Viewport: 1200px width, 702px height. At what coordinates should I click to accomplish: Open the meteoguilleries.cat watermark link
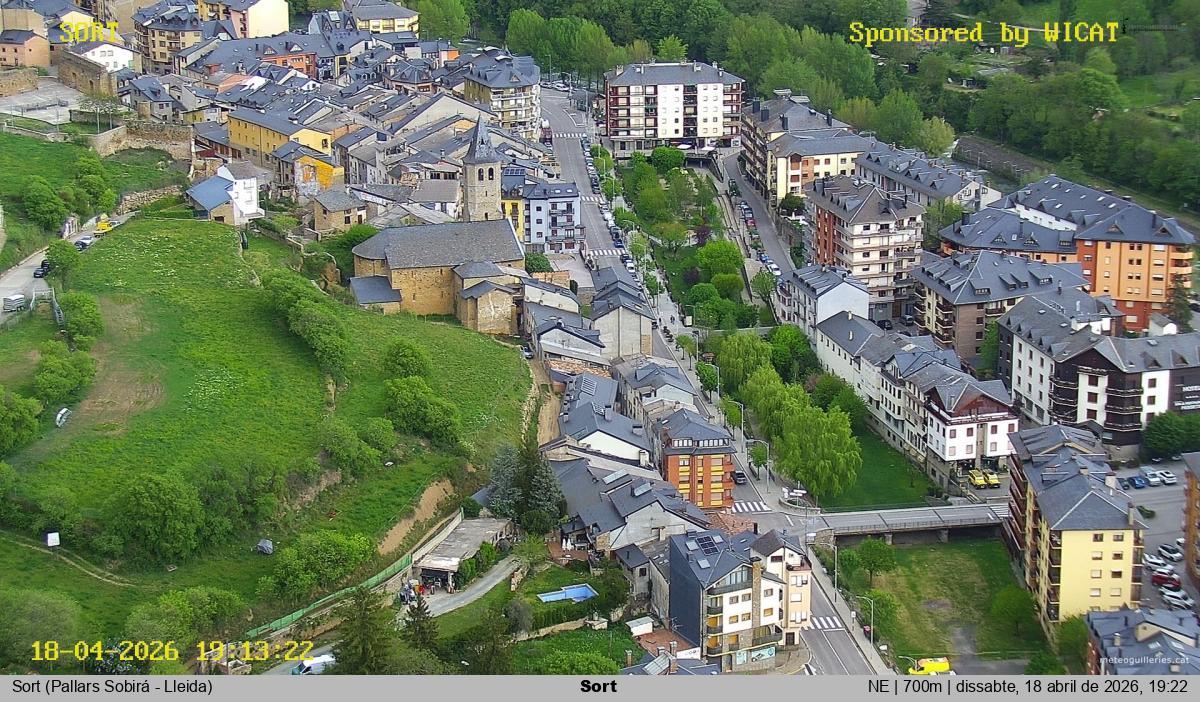pyautogui.click(x=1145, y=660)
